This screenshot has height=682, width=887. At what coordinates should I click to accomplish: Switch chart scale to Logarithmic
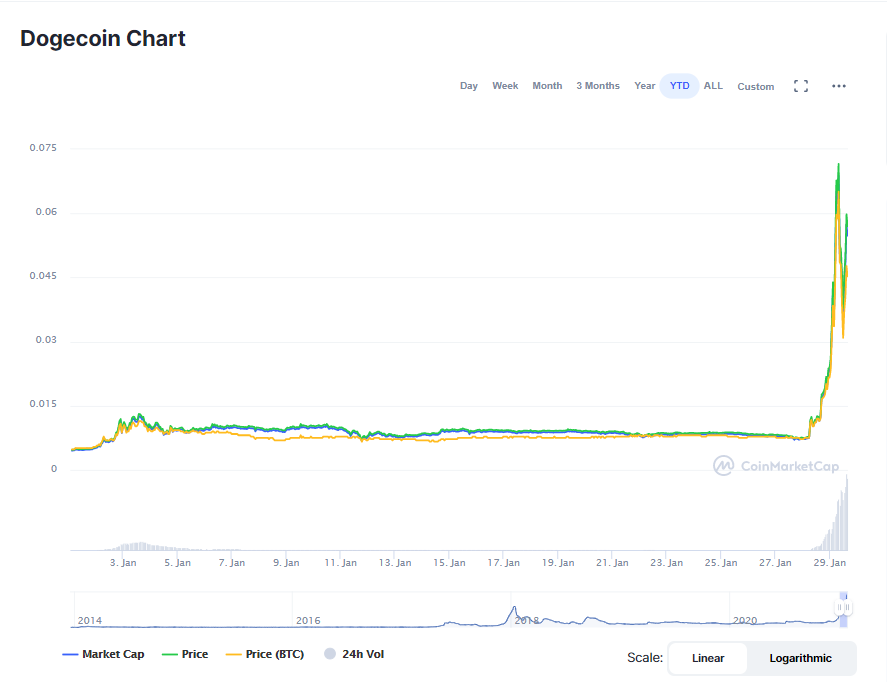coord(800,658)
